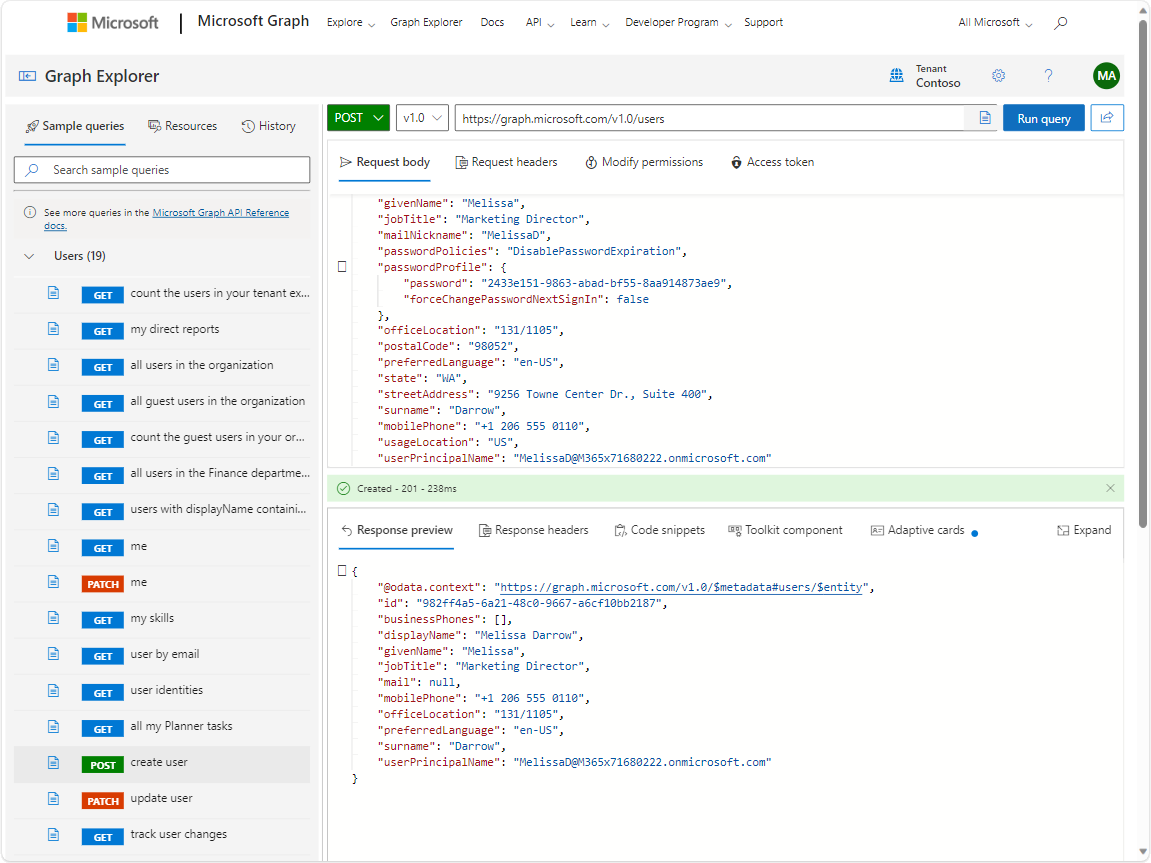The width and height of the screenshot is (1151, 863).
Task: Collapse sidebar via Graph Explorer panel icon
Action: tap(27, 76)
